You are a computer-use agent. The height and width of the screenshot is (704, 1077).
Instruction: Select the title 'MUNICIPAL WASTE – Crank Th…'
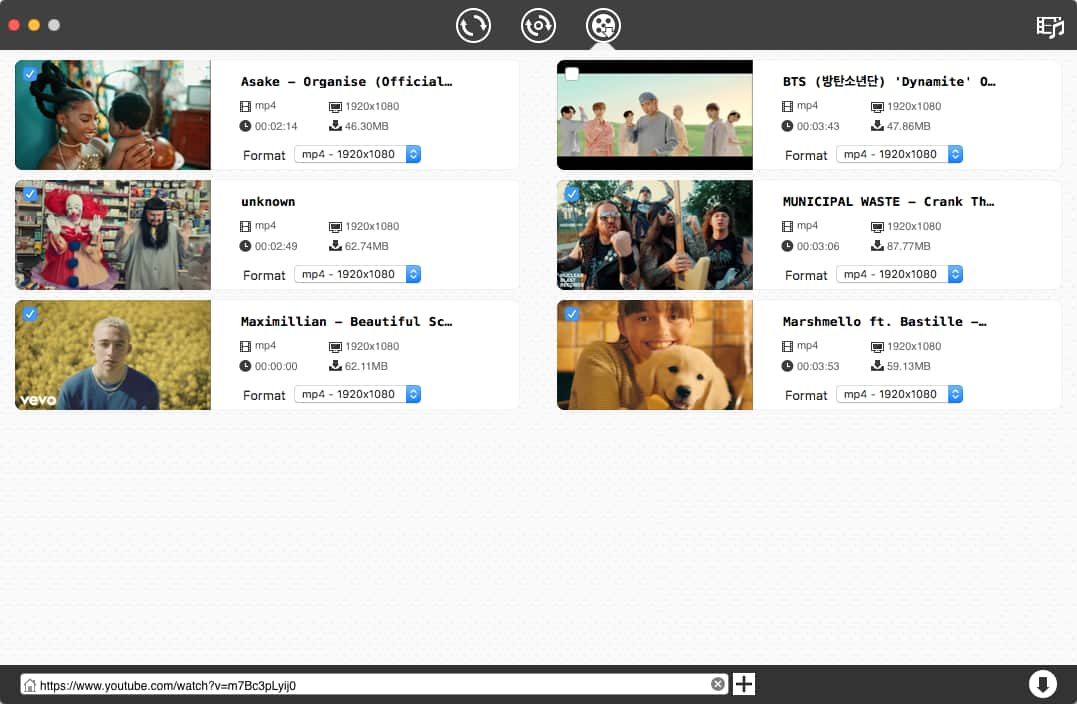[888, 202]
